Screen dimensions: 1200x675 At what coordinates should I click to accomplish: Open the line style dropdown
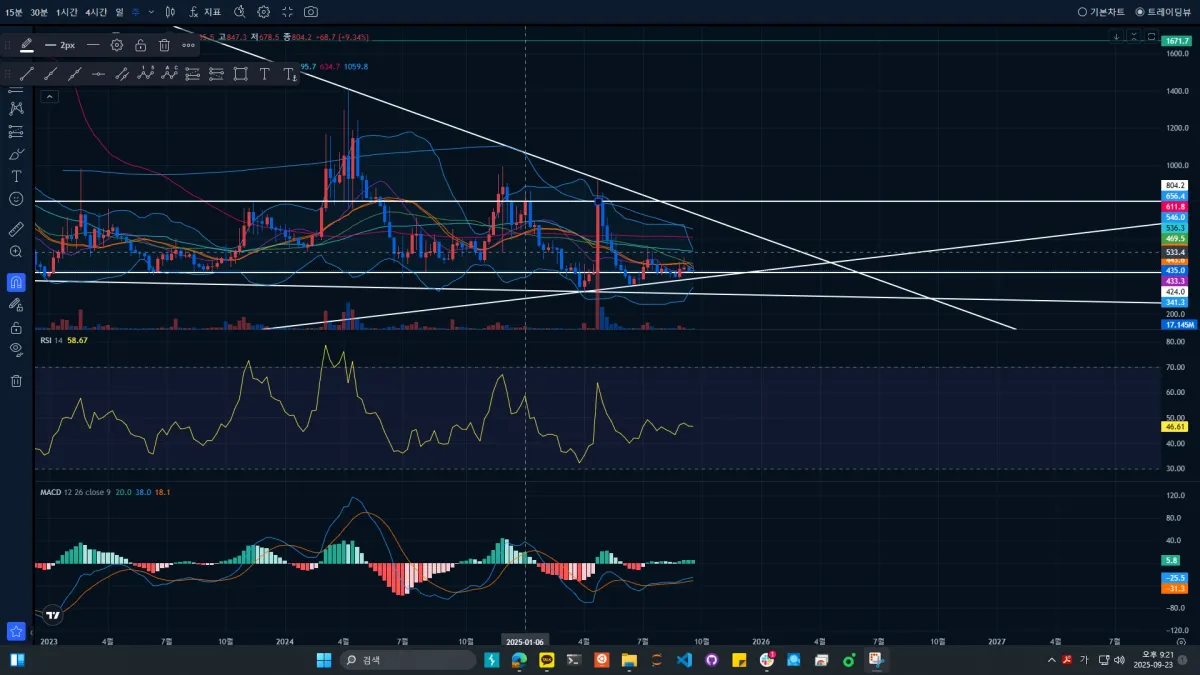(93, 45)
